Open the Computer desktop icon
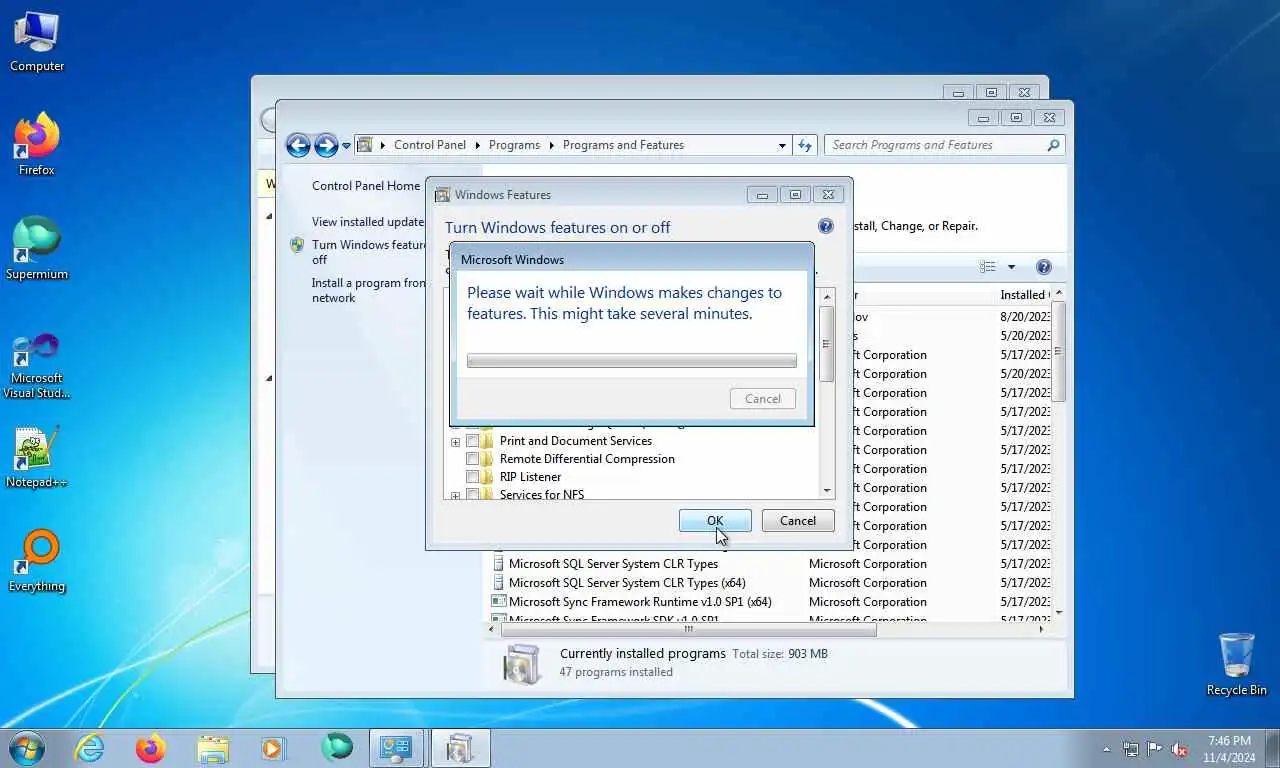The height and width of the screenshot is (768, 1280). (x=37, y=42)
